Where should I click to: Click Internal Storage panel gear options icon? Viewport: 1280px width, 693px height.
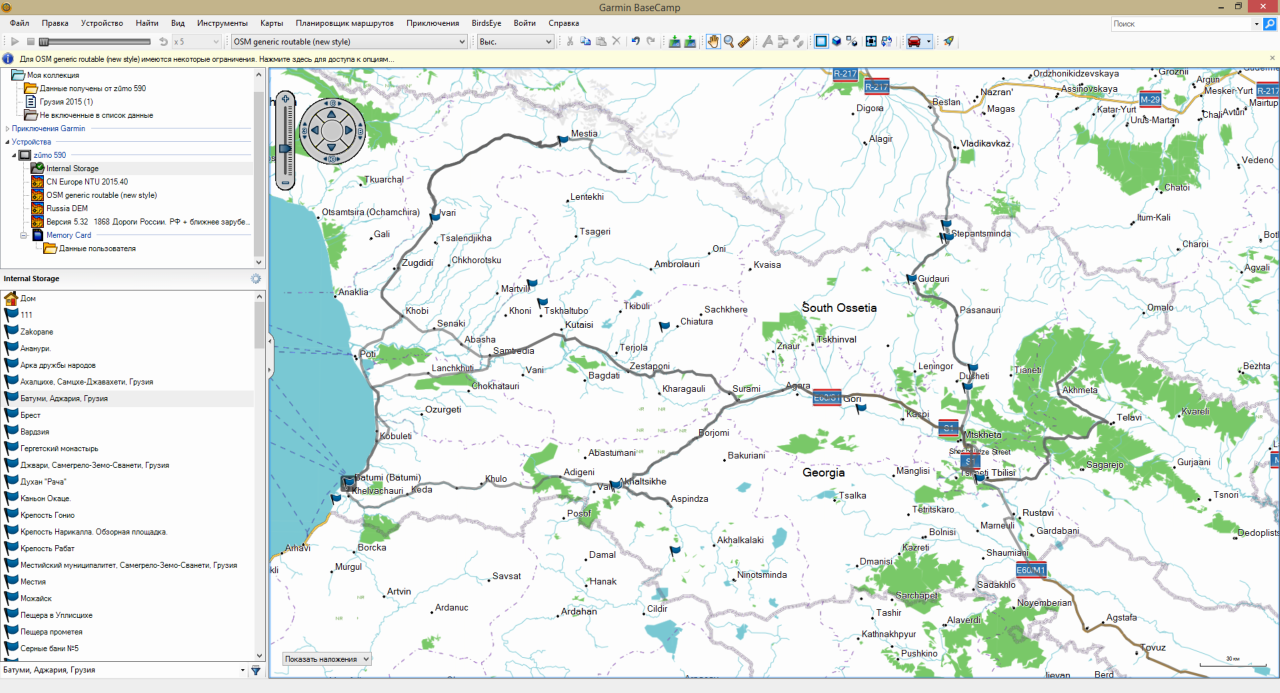[256, 279]
